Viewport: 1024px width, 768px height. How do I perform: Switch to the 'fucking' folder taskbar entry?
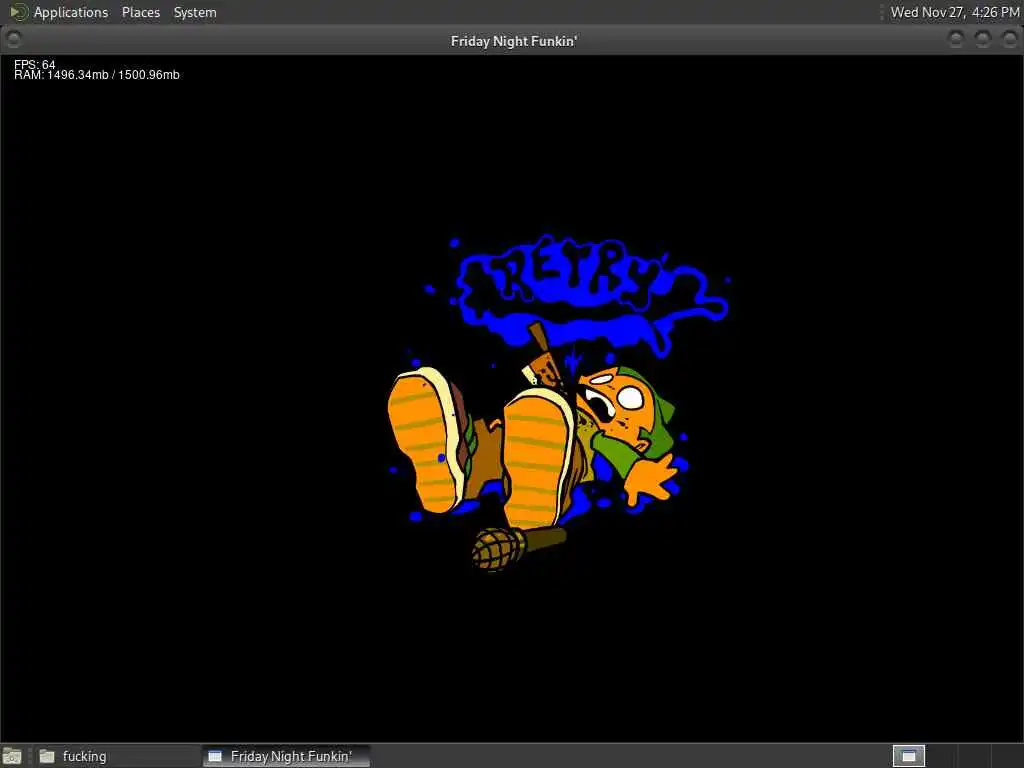point(116,756)
